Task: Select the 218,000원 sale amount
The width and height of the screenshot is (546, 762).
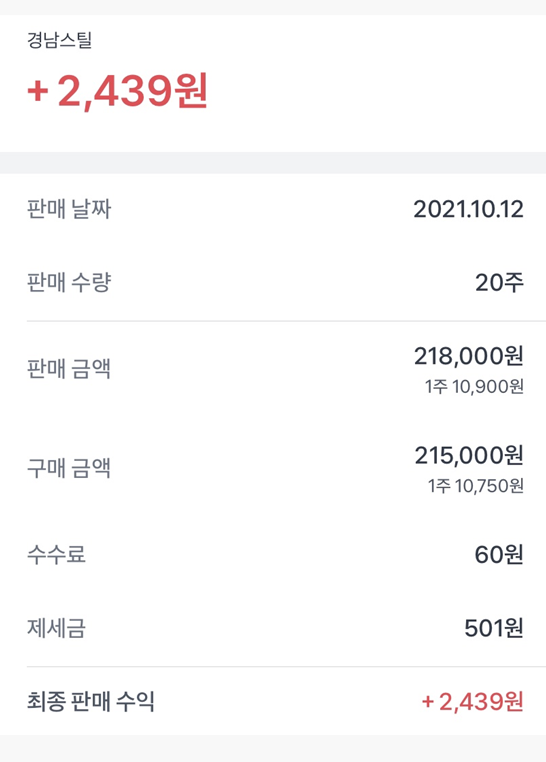Action: [x=469, y=356]
